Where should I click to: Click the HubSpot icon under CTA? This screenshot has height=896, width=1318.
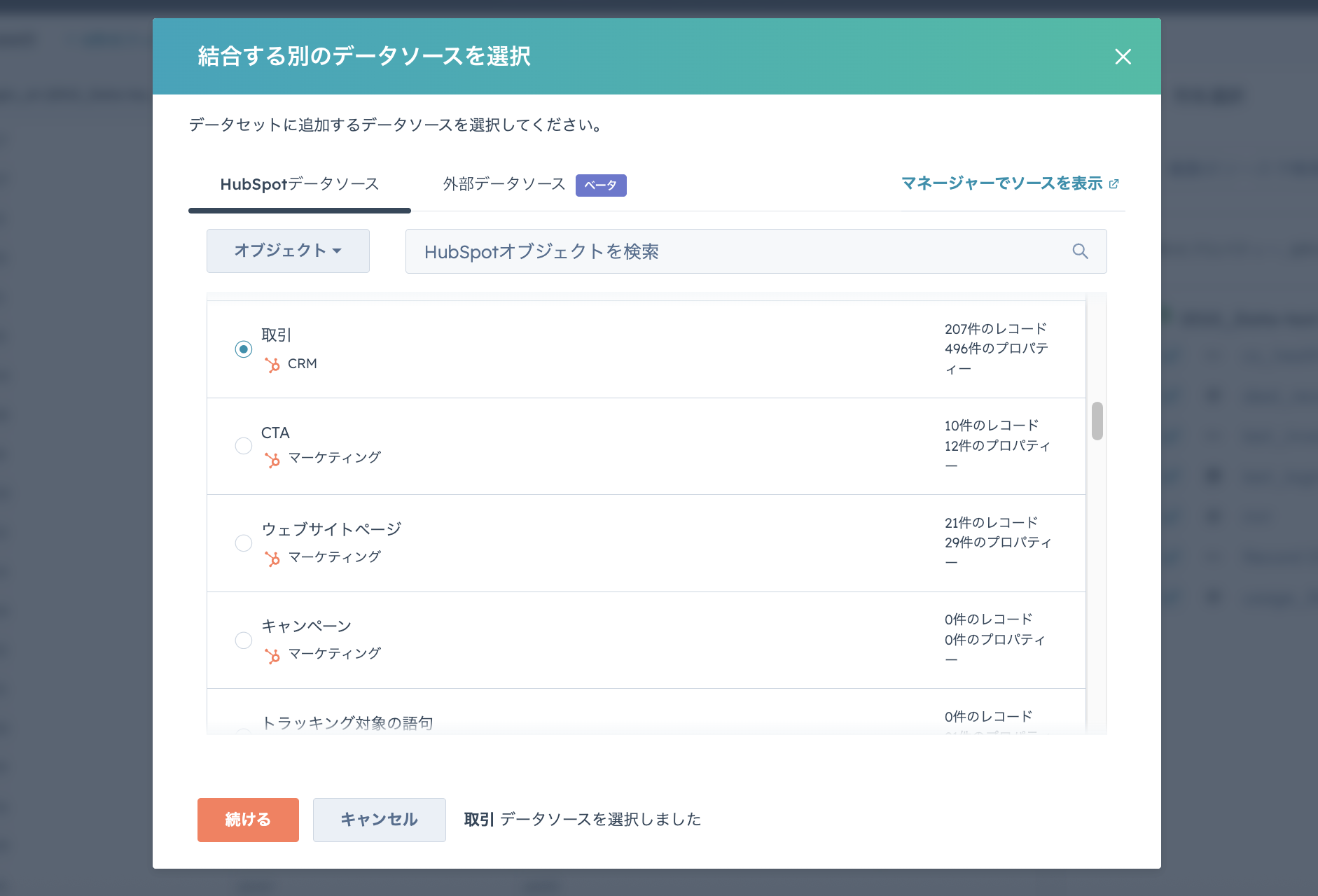(x=272, y=459)
